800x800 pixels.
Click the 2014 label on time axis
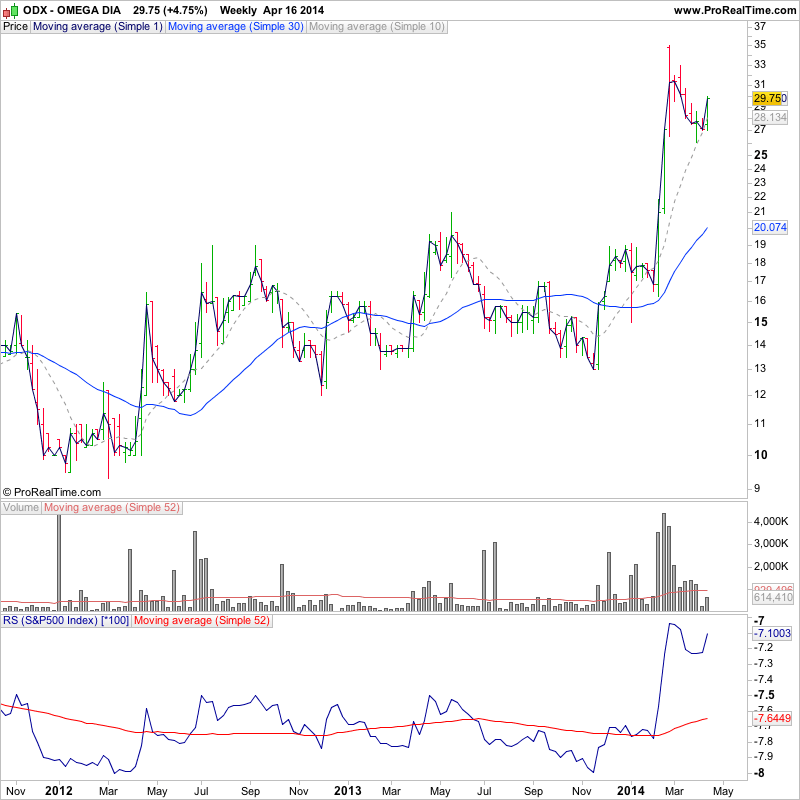(631, 791)
